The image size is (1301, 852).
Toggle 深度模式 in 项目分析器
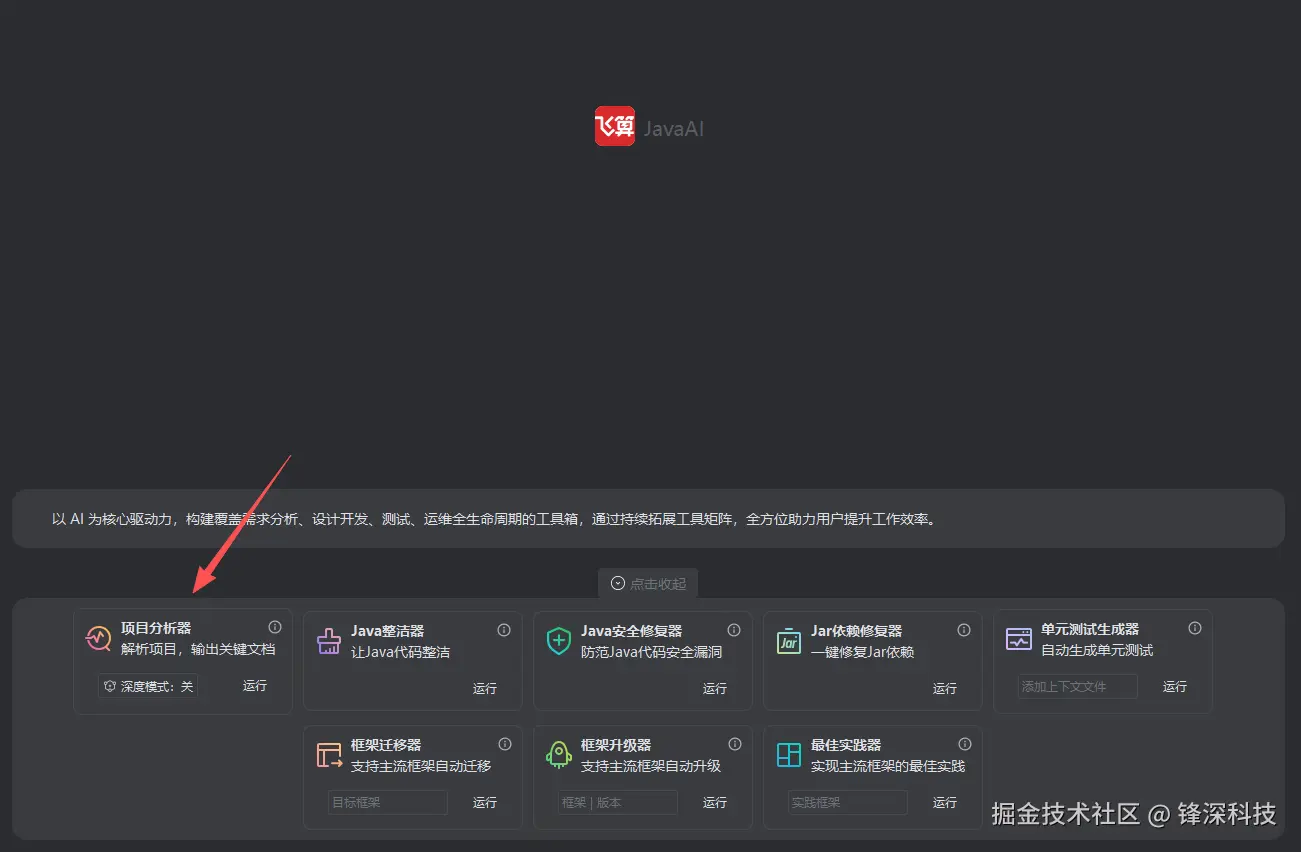149,687
